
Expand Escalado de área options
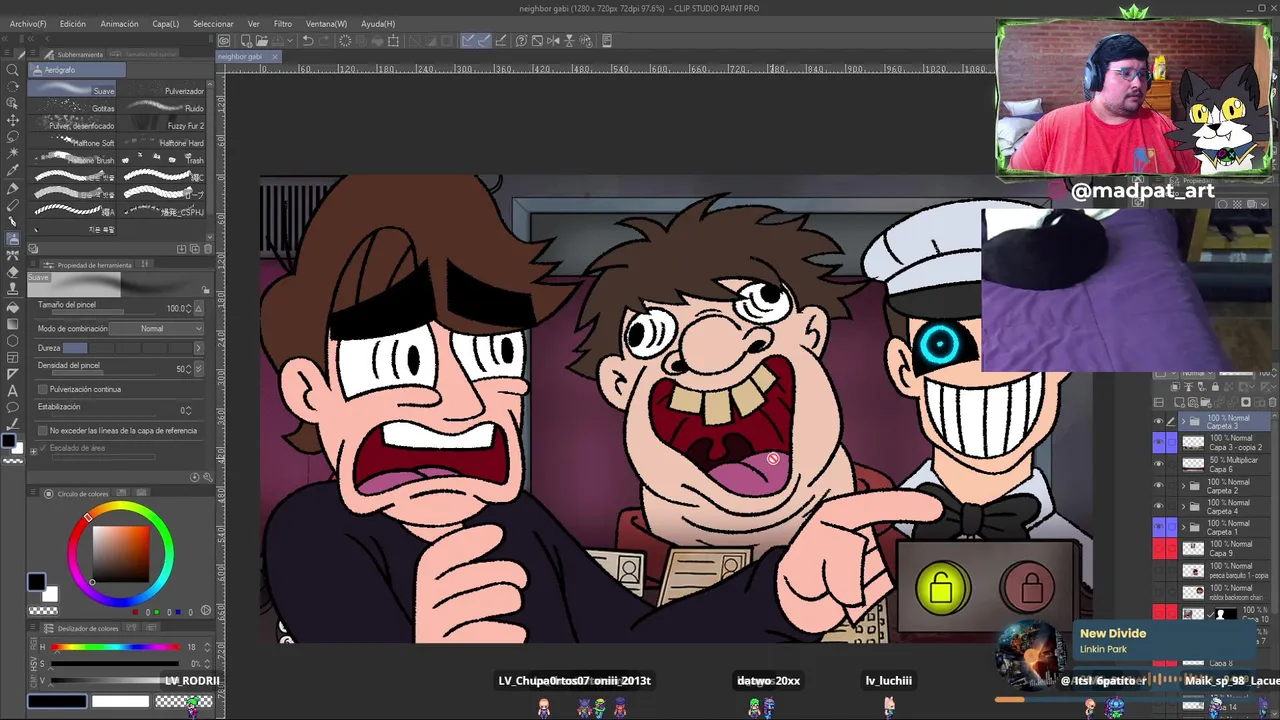[x=33, y=450]
